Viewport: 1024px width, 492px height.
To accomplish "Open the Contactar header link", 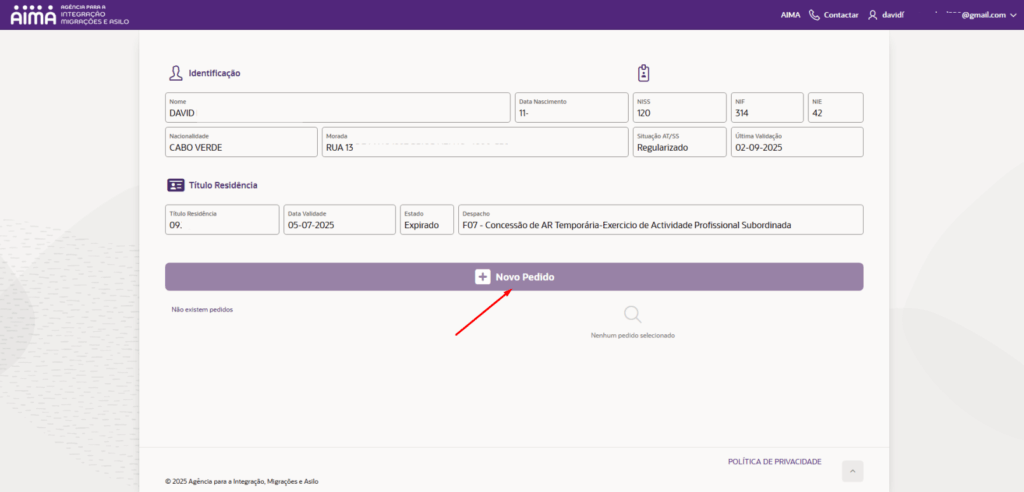I will 840,15.
